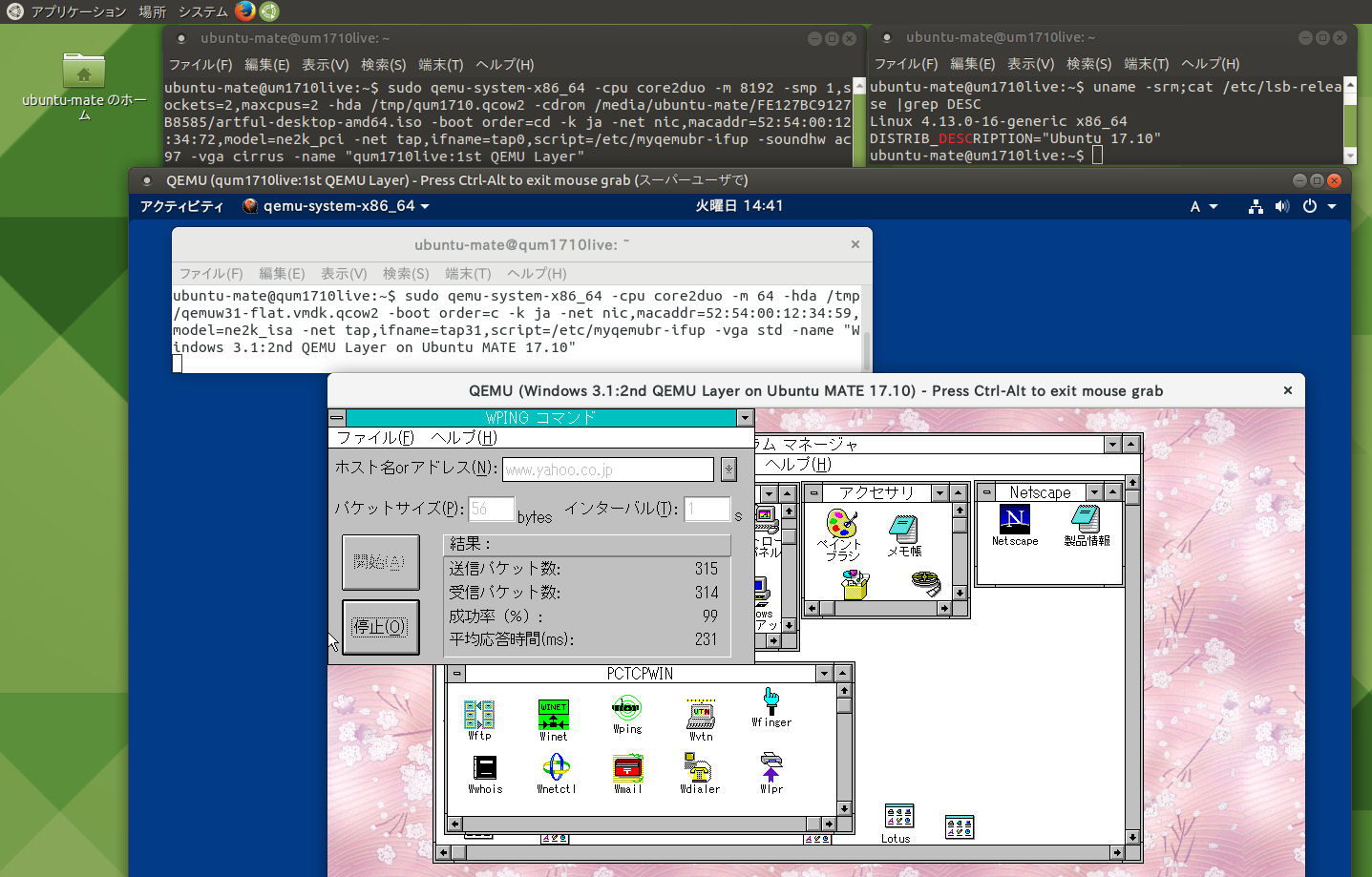Click the PCTCPWIN vertical scroll thumb
Viewport: 1372px width, 877px height.
[843, 706]
